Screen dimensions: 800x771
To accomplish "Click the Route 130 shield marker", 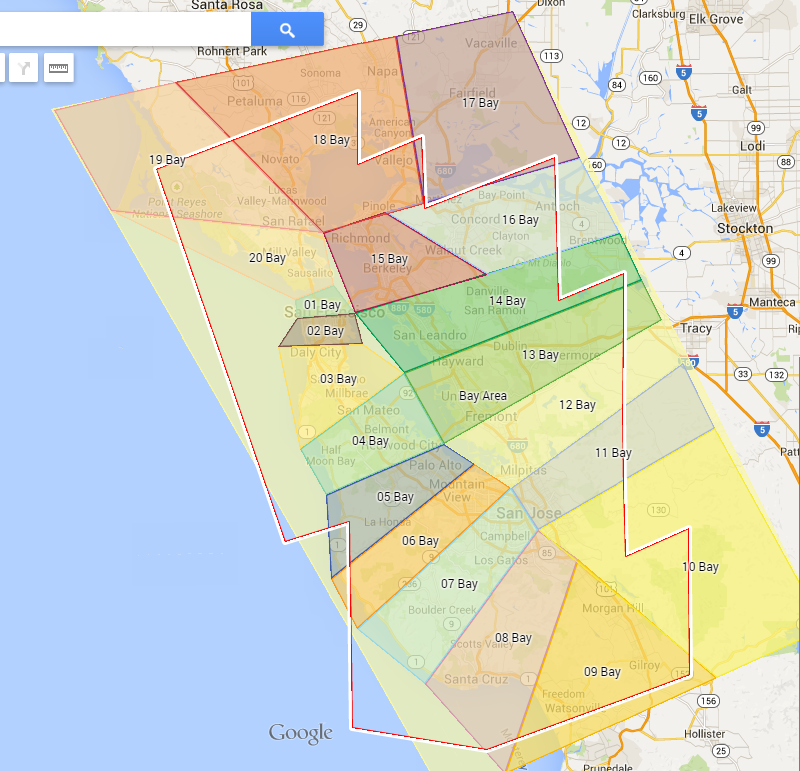I will [x=657, y=510].
